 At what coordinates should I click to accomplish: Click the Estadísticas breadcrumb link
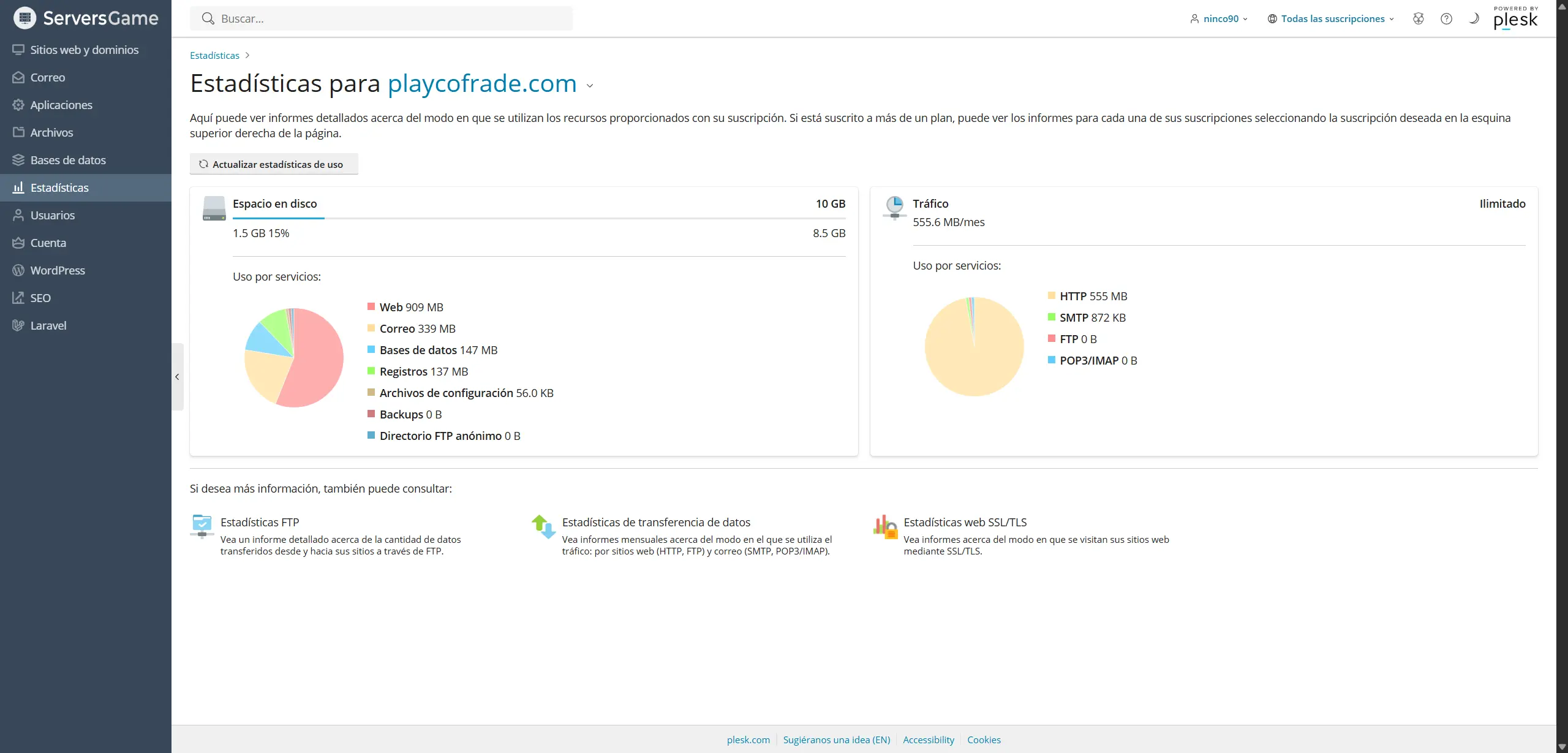(214, 55)
